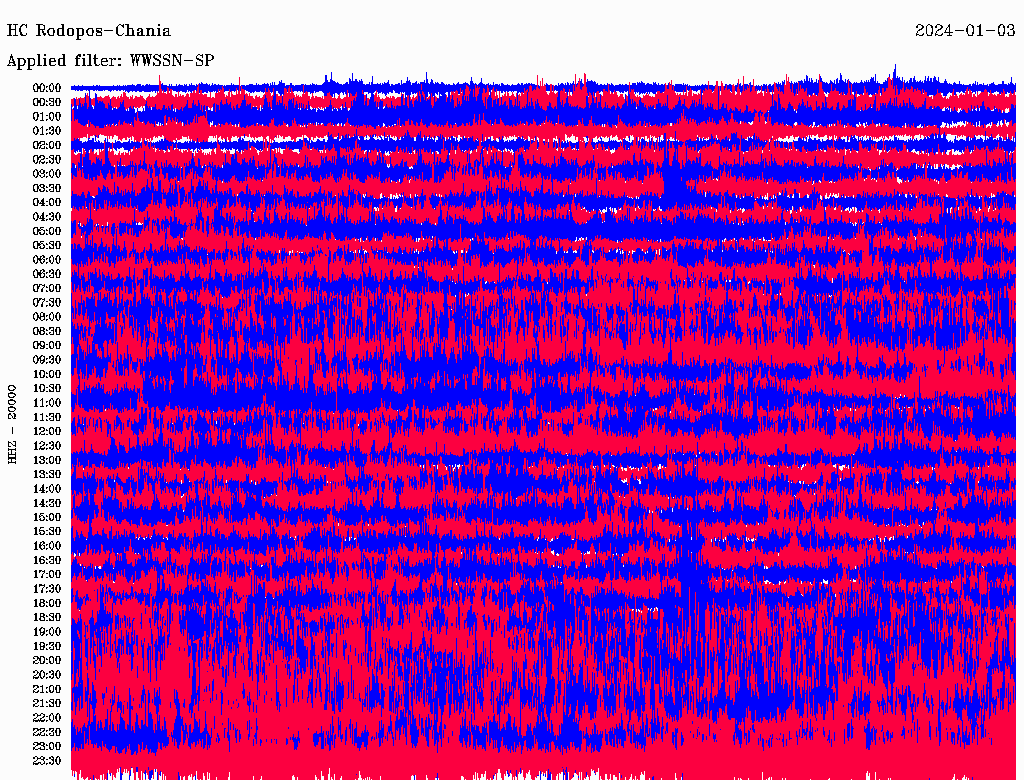Select the 07:00 time label
1024x780 pixels.
[x=47, y=288]
